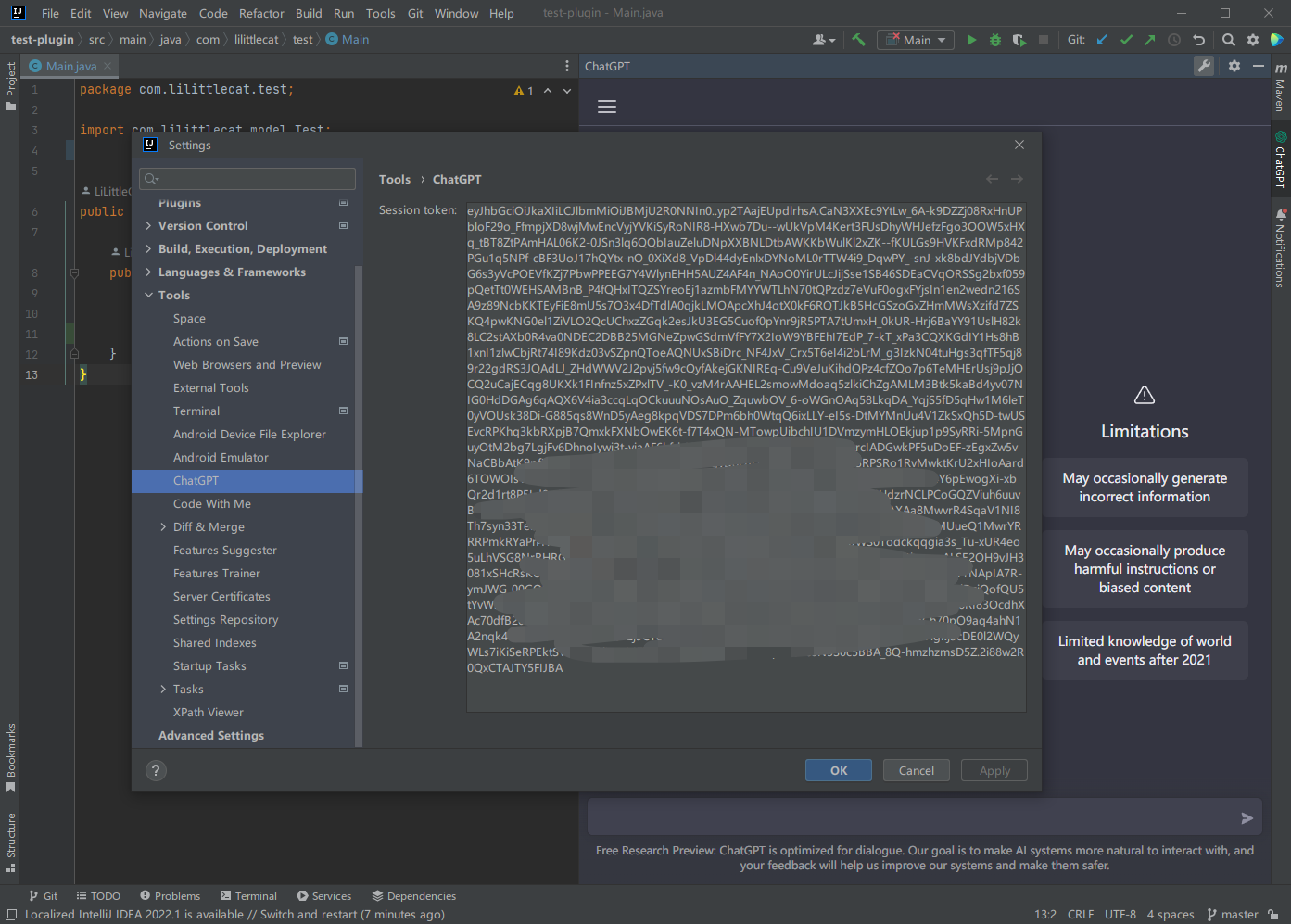The image size is (1291, 924).
Task: Open the File menu
Action: 50,13
